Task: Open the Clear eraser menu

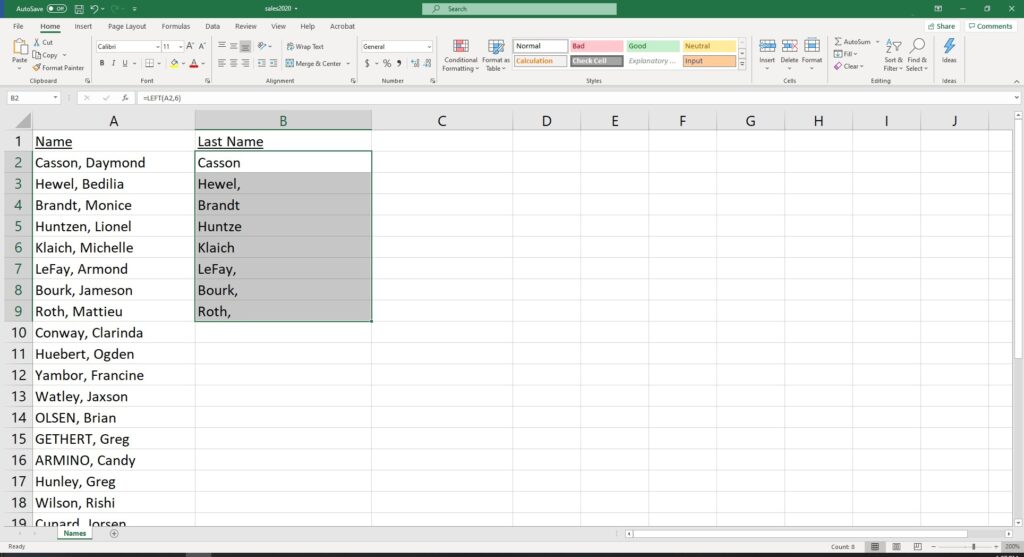Action: [848, 67]
